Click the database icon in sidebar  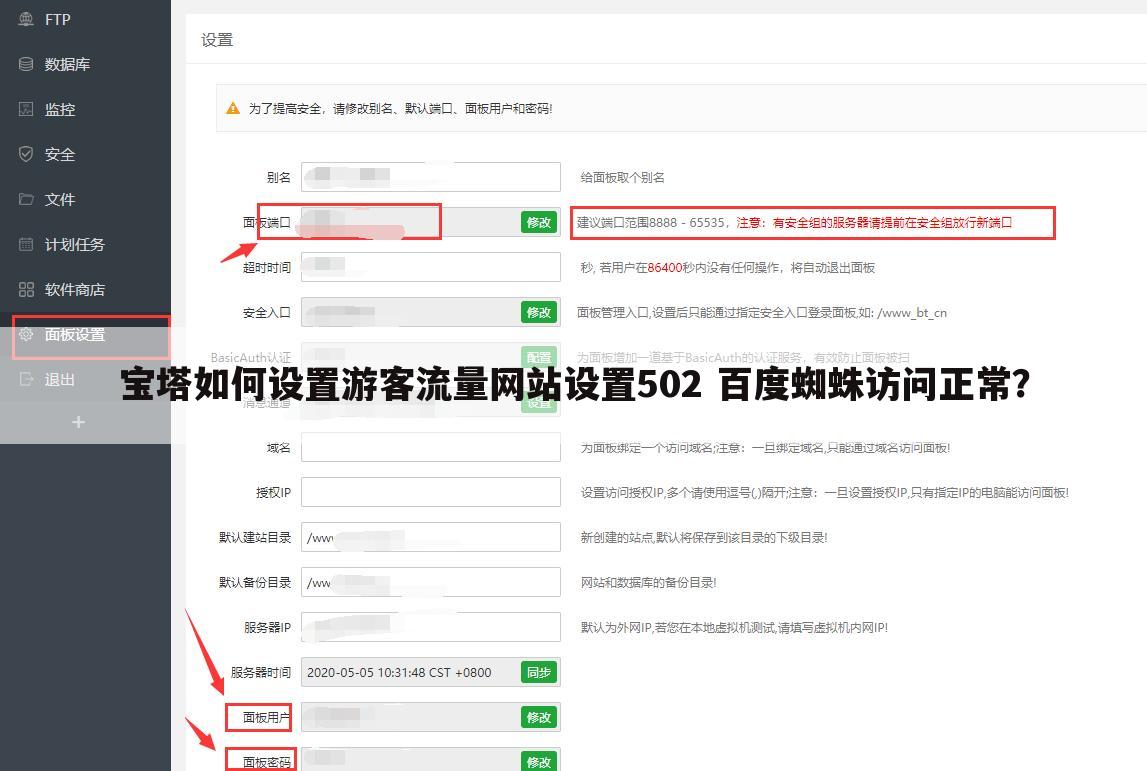pyautogui.click(x=26, y=64)
